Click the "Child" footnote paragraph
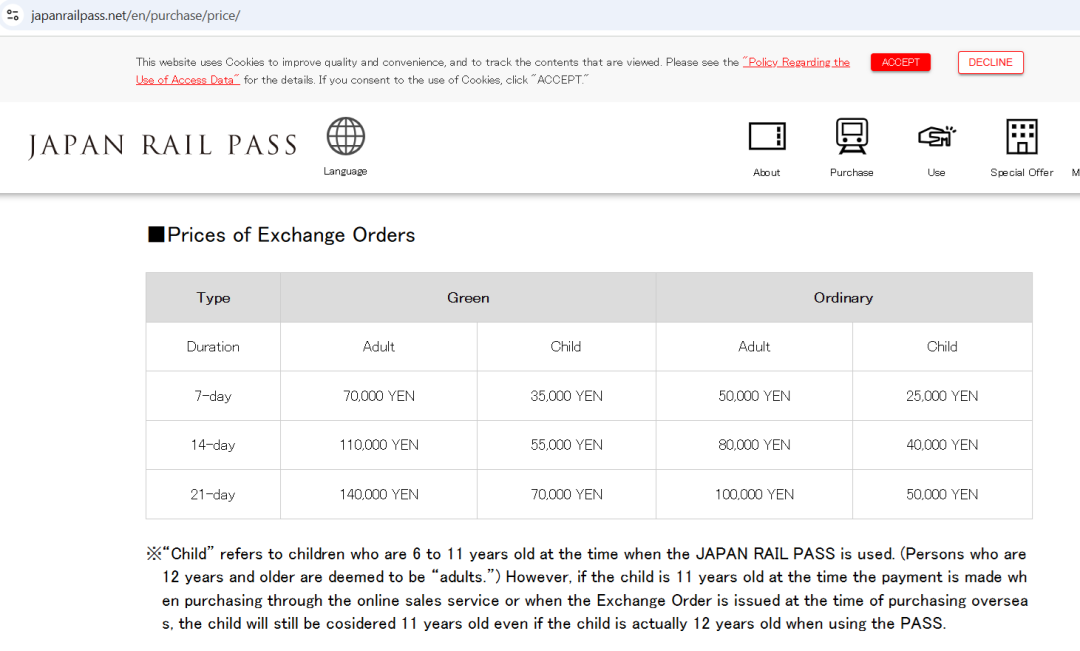Image resolution: width=1080 pixels, height=651 pixels. coord(587,589)
